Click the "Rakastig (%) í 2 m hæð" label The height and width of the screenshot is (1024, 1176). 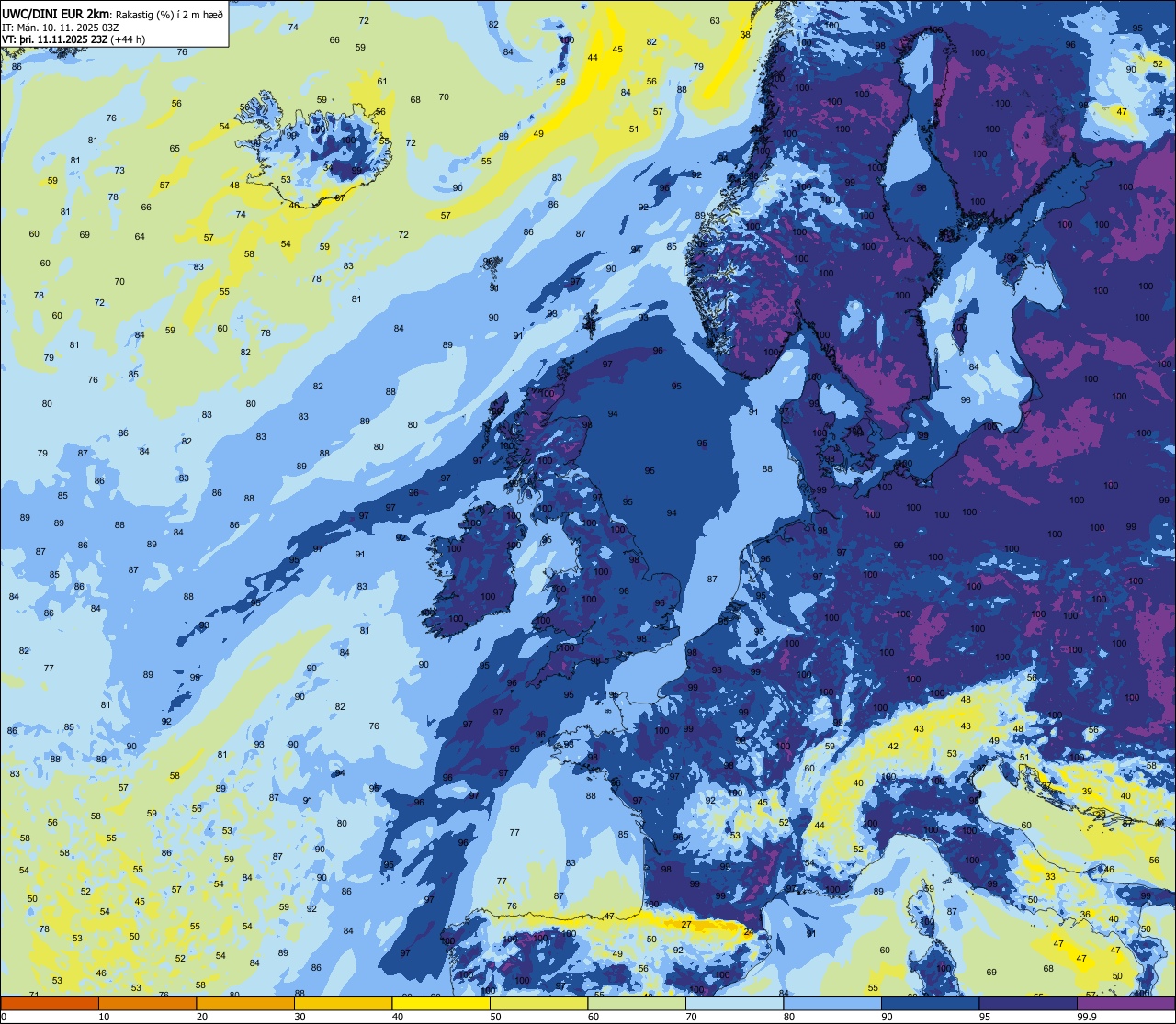167,14
